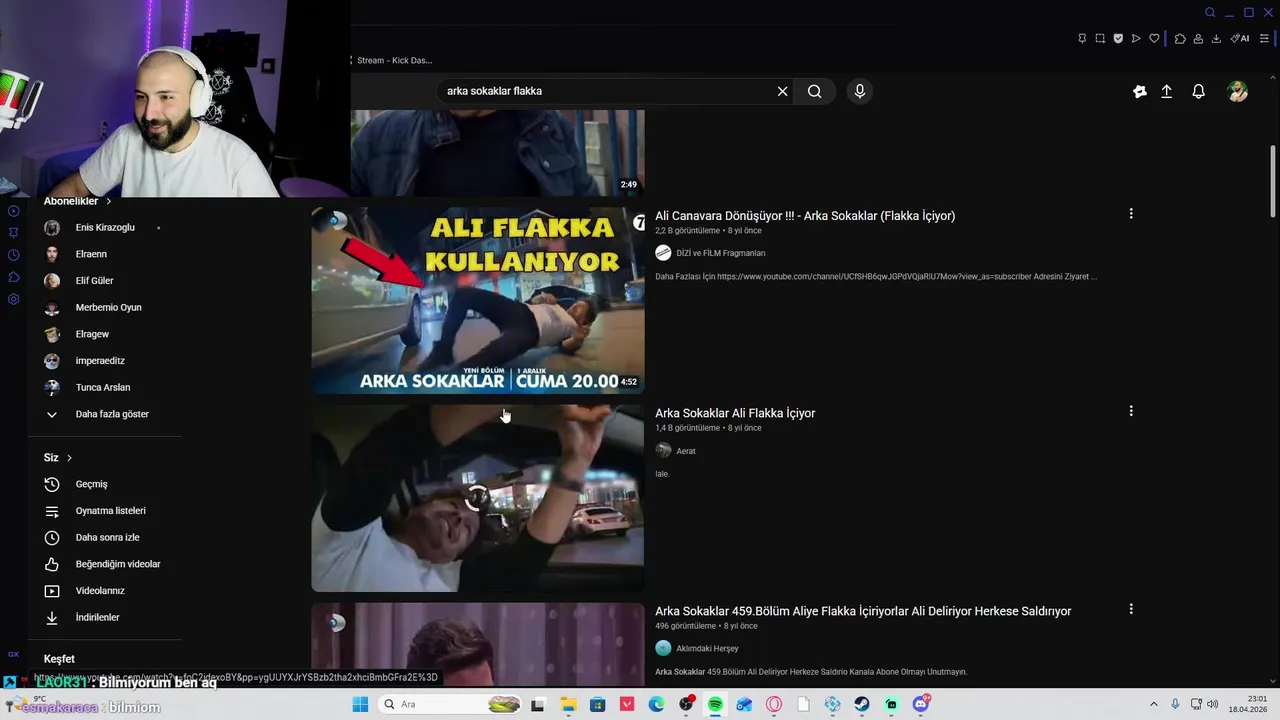1280x720 pixels.
Task: Click the YouTube page vertical scrollbar
Action: click(1273, 180)
